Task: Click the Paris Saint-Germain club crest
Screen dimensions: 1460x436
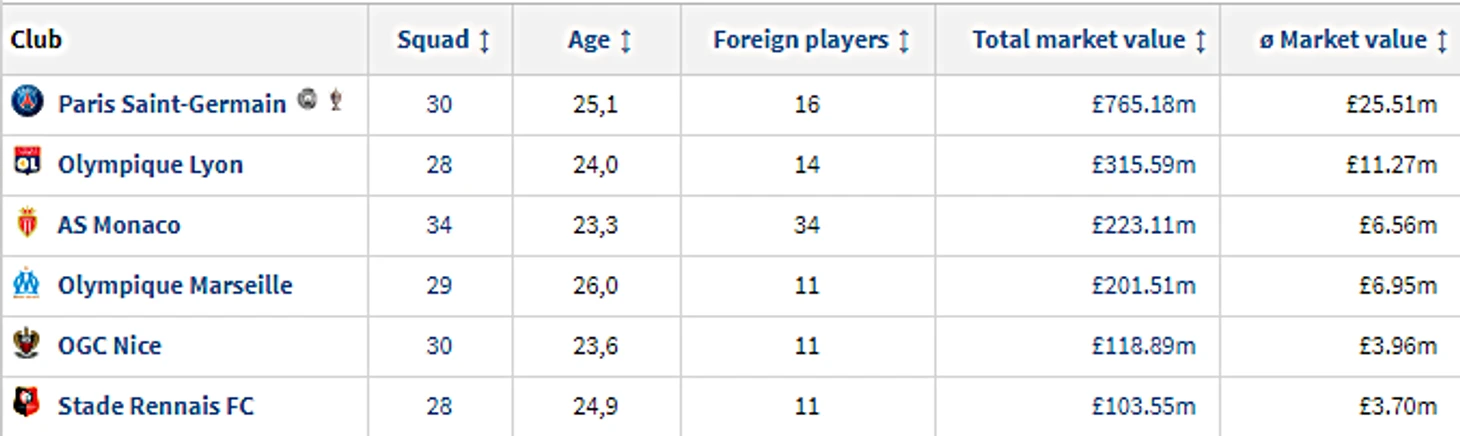Action: [27, 101]
